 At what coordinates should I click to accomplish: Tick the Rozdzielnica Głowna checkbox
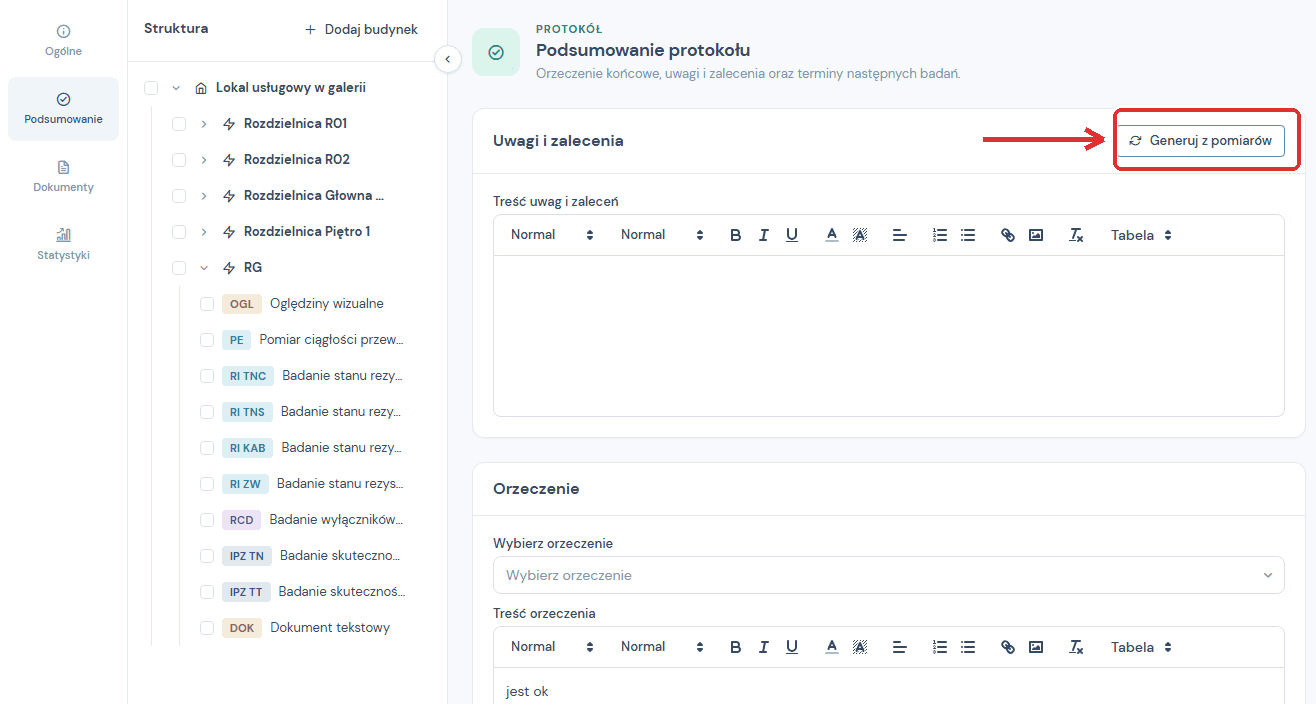(179, 196)
